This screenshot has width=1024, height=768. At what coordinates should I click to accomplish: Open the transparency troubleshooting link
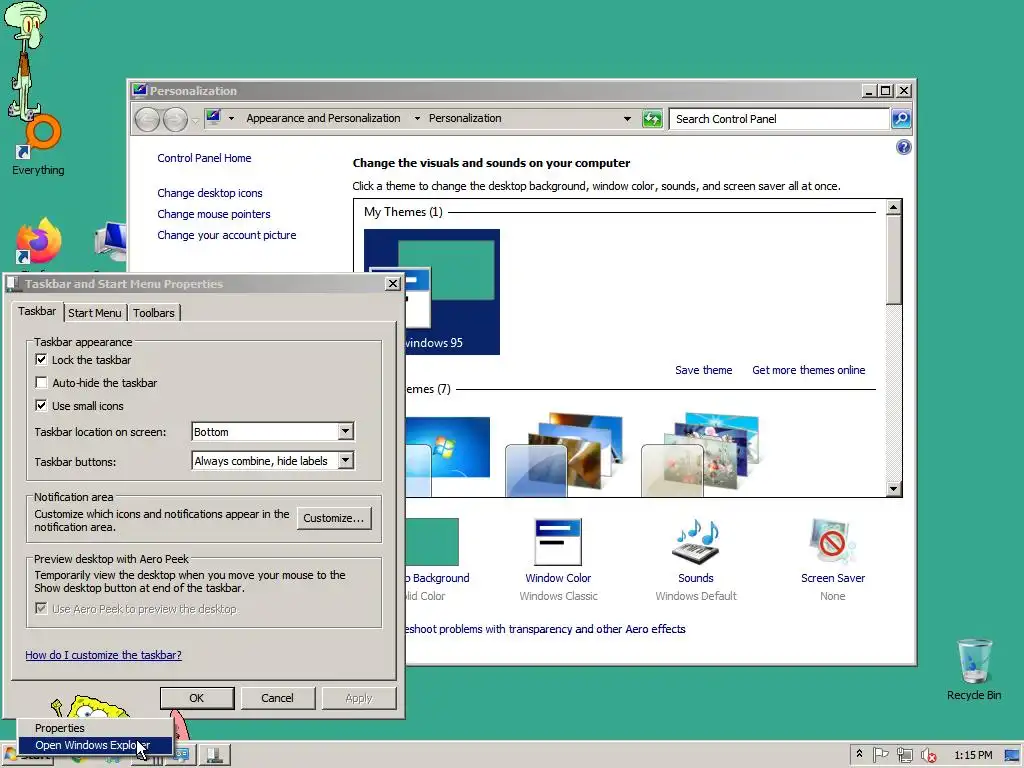[x=545, y=629]
